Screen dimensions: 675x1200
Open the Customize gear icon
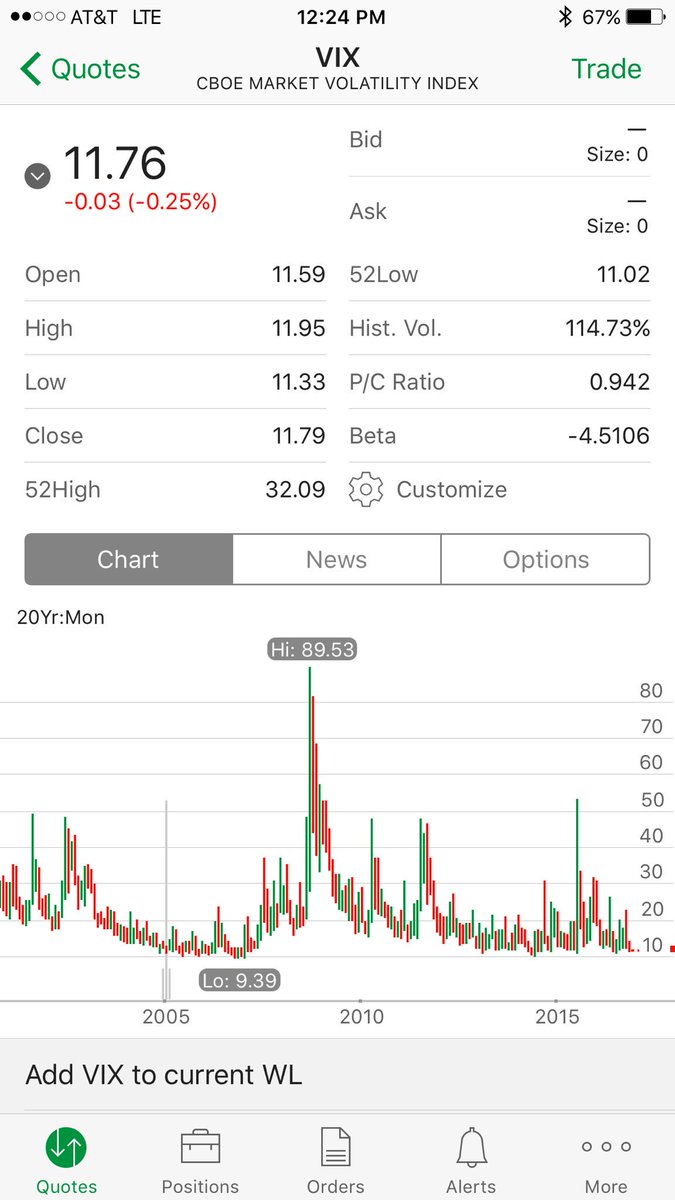point(366,490)
